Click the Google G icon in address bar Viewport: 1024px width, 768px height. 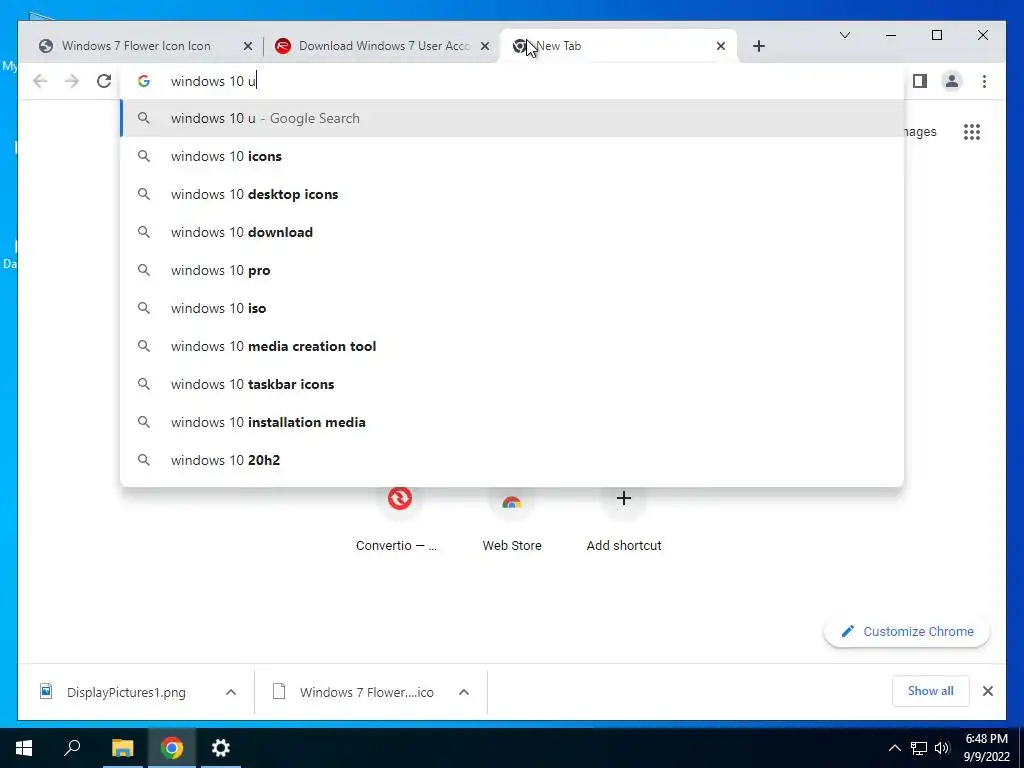(x=144, y=81)
